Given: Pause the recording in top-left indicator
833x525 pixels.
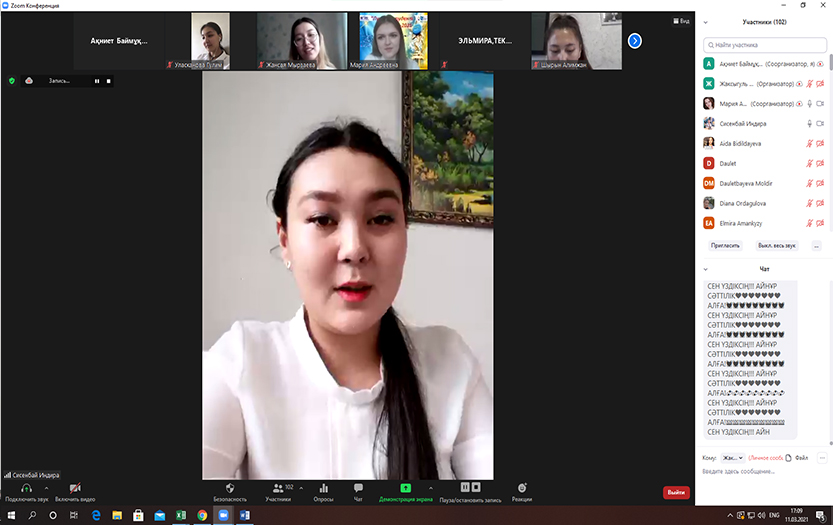Looking at the screenshot, I should click(x=97, y=81).
